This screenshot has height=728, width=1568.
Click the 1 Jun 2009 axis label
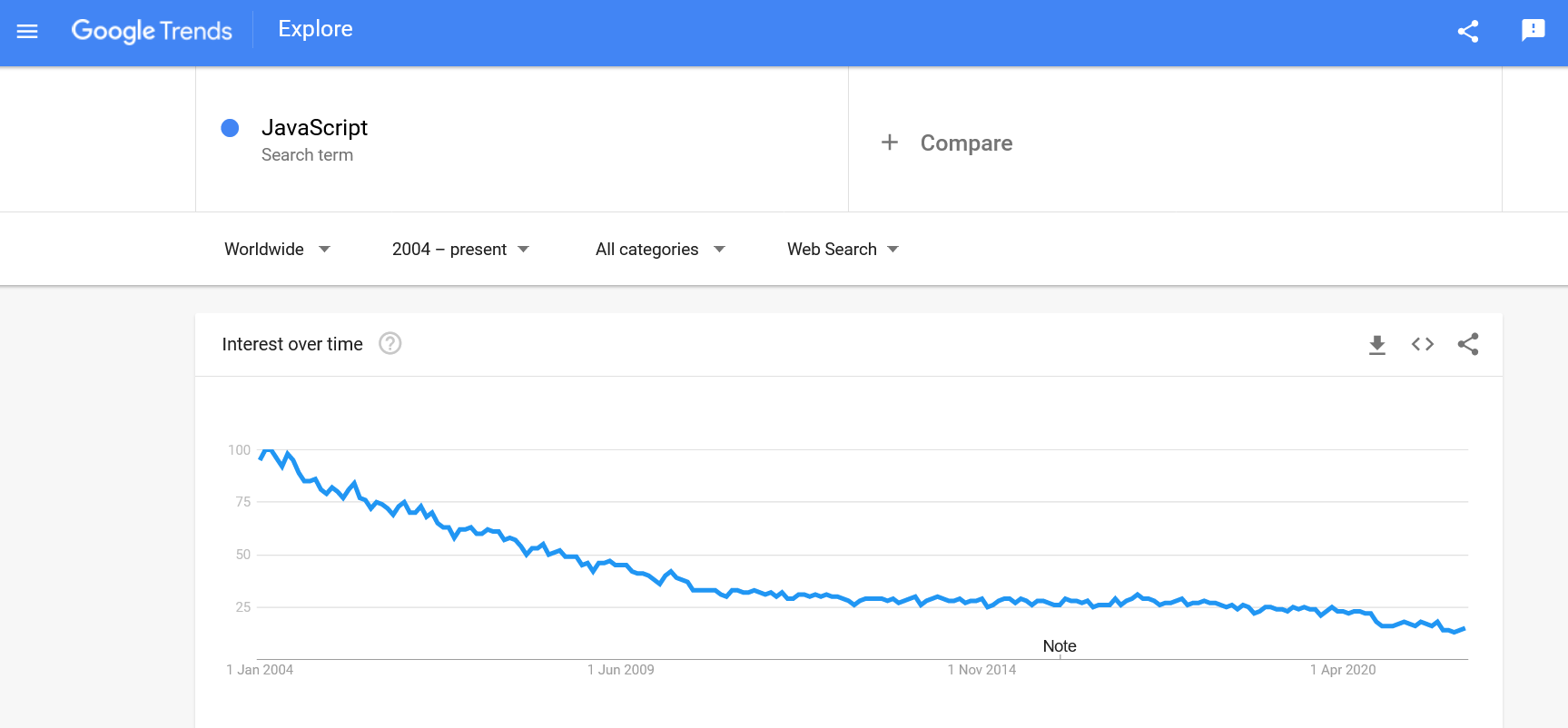[620, 670]
